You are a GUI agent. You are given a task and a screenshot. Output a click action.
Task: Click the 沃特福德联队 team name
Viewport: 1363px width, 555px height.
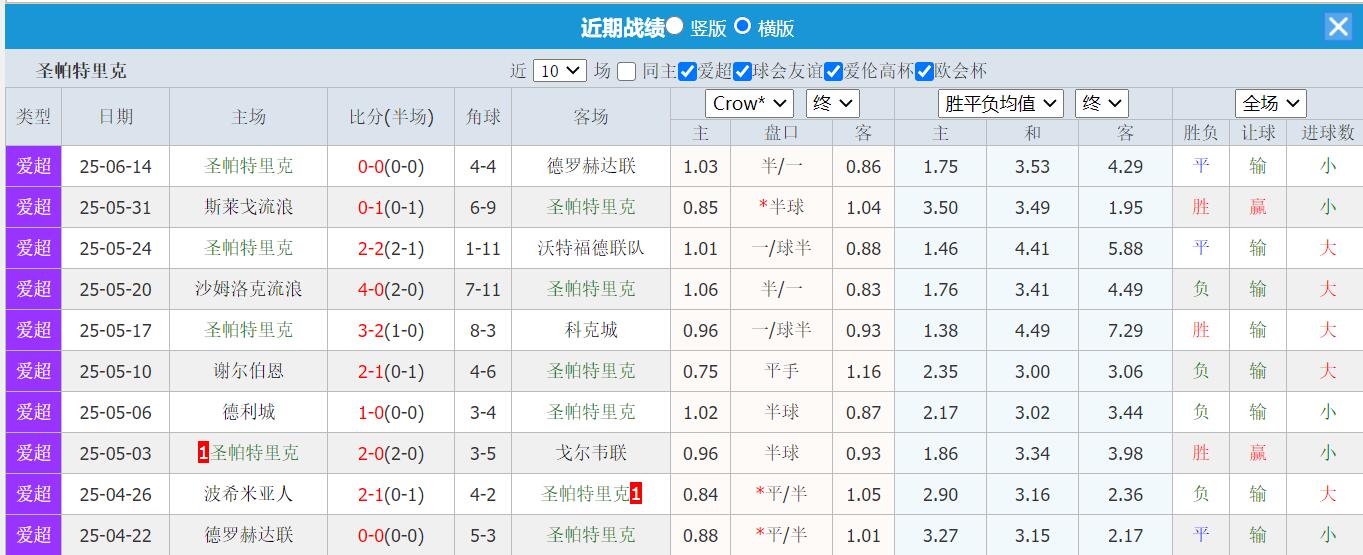click(590, 249)
